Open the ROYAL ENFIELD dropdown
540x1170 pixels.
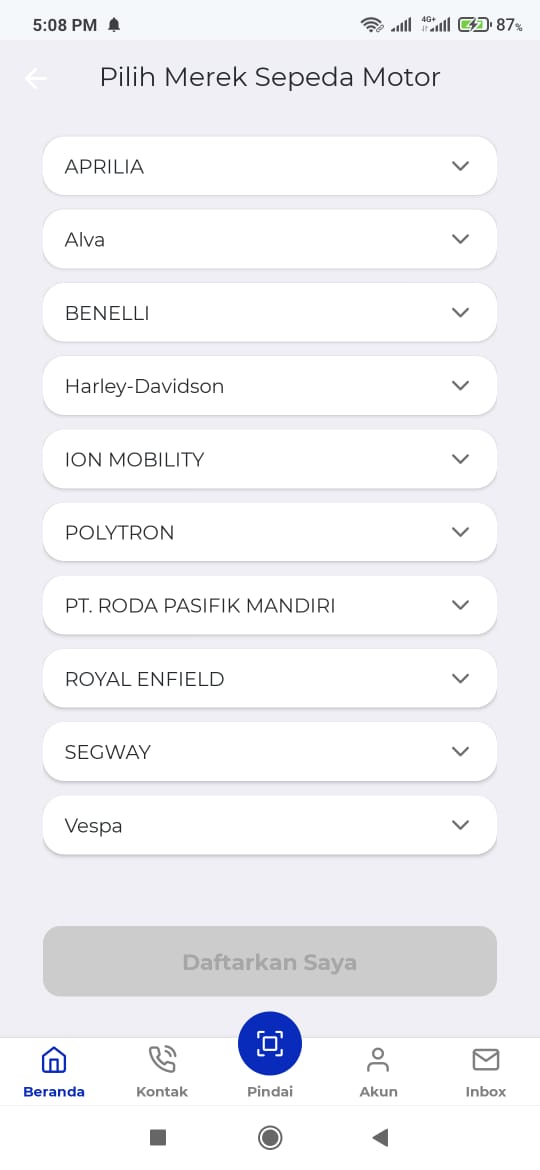pos(270,678)
